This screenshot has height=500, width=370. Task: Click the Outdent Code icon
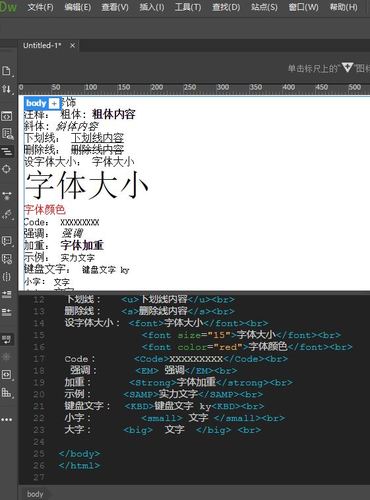pyautogui.click(x=6, y=312)
